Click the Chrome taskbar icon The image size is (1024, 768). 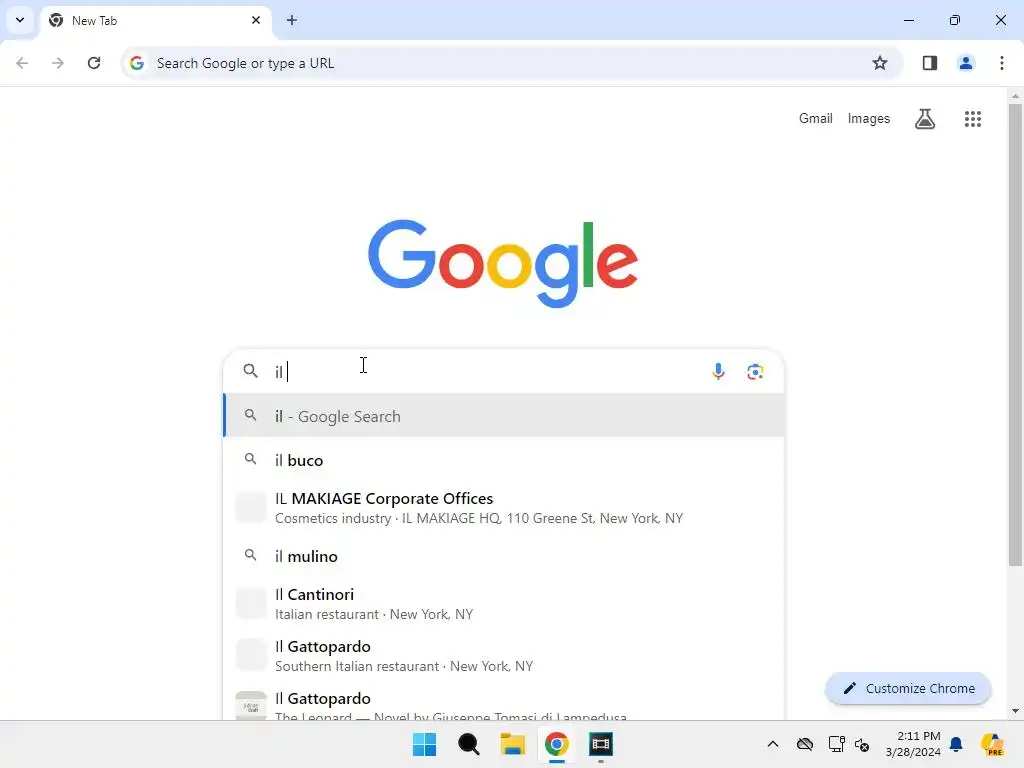point(556,744)
